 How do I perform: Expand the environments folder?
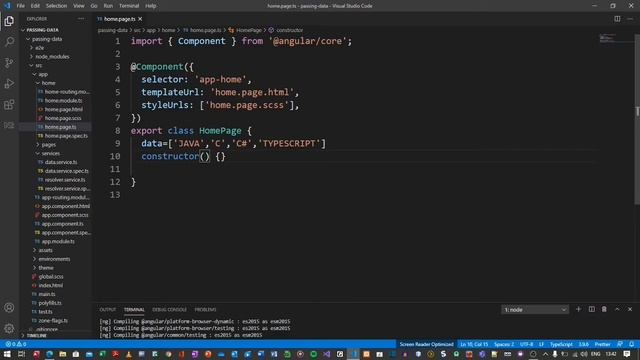[55, 259]
